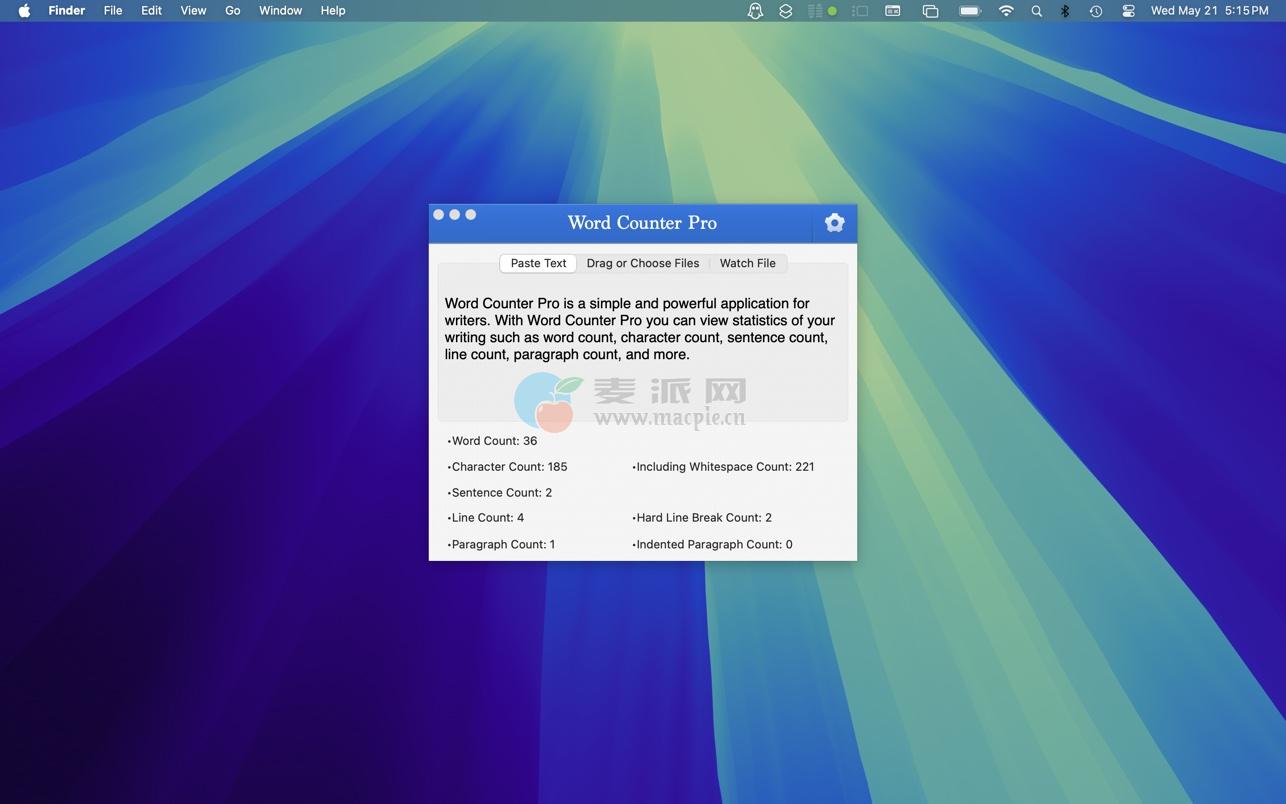The image size is (1286, 804).
Task: Open Stage Manager overlapping windows icon
Action: pyautogui.click(x=930, y=11)
